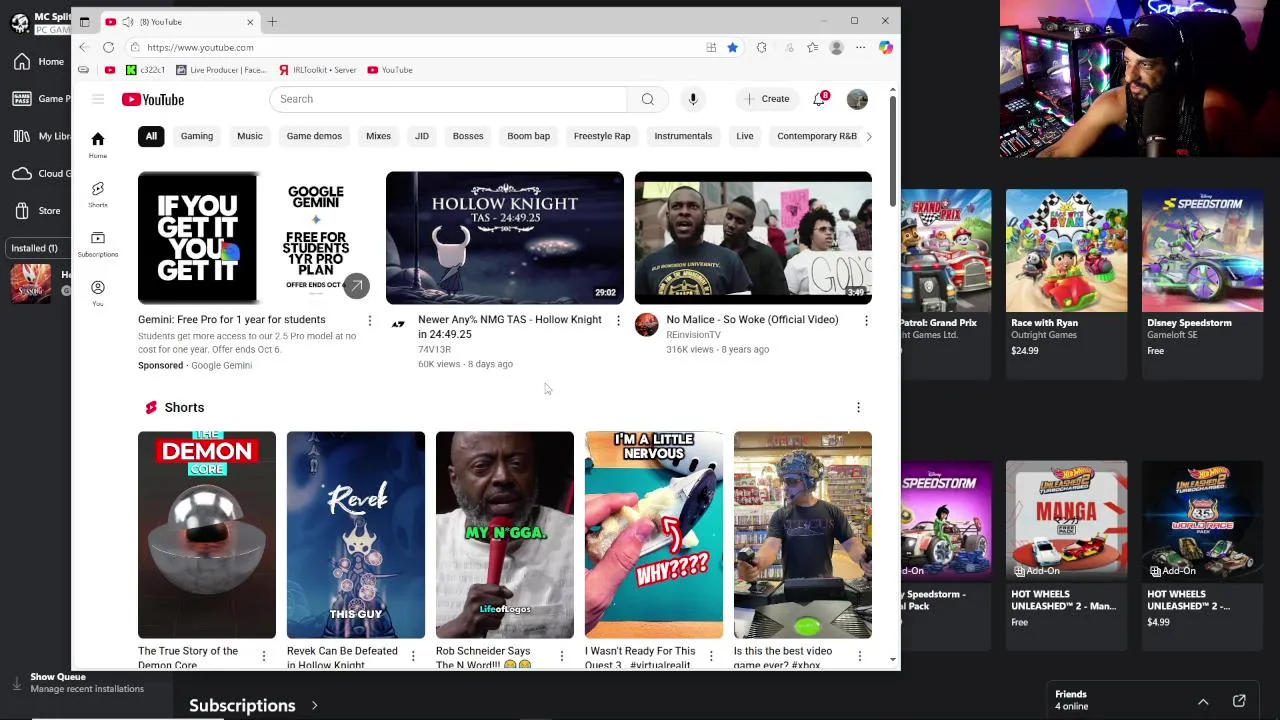Open the tab actions menu icon

pyautogui.click(x=84, y=22)
